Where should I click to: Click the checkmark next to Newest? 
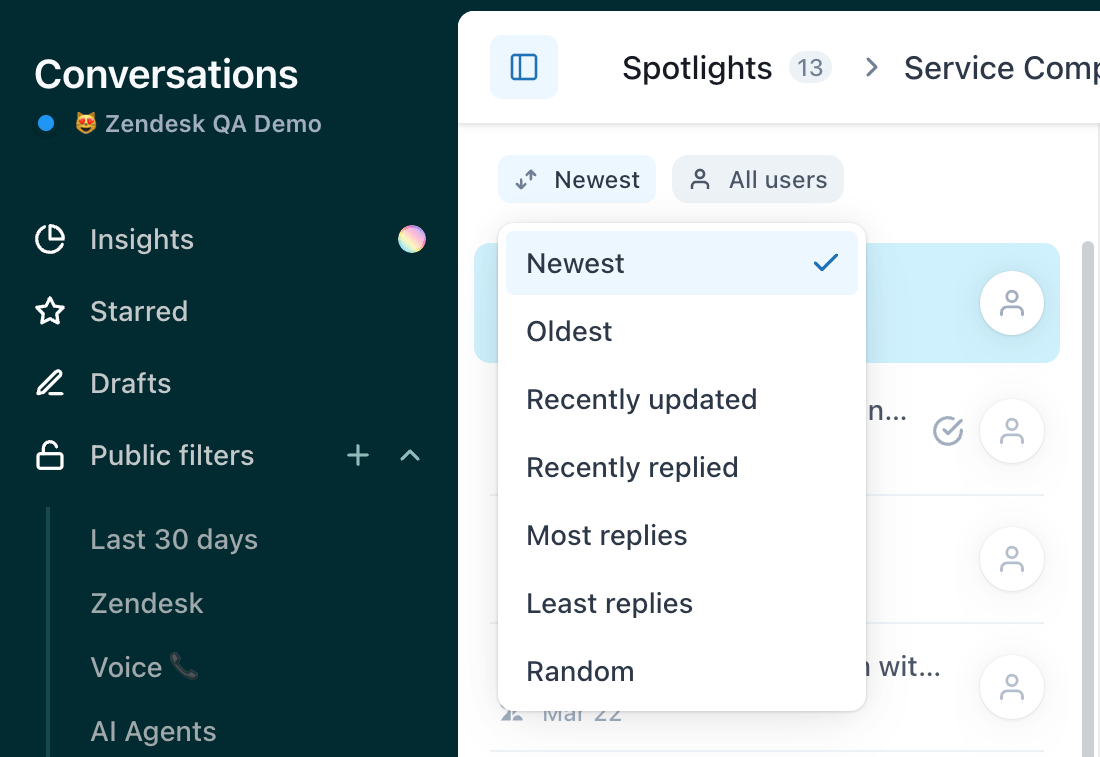click(826, 262)
